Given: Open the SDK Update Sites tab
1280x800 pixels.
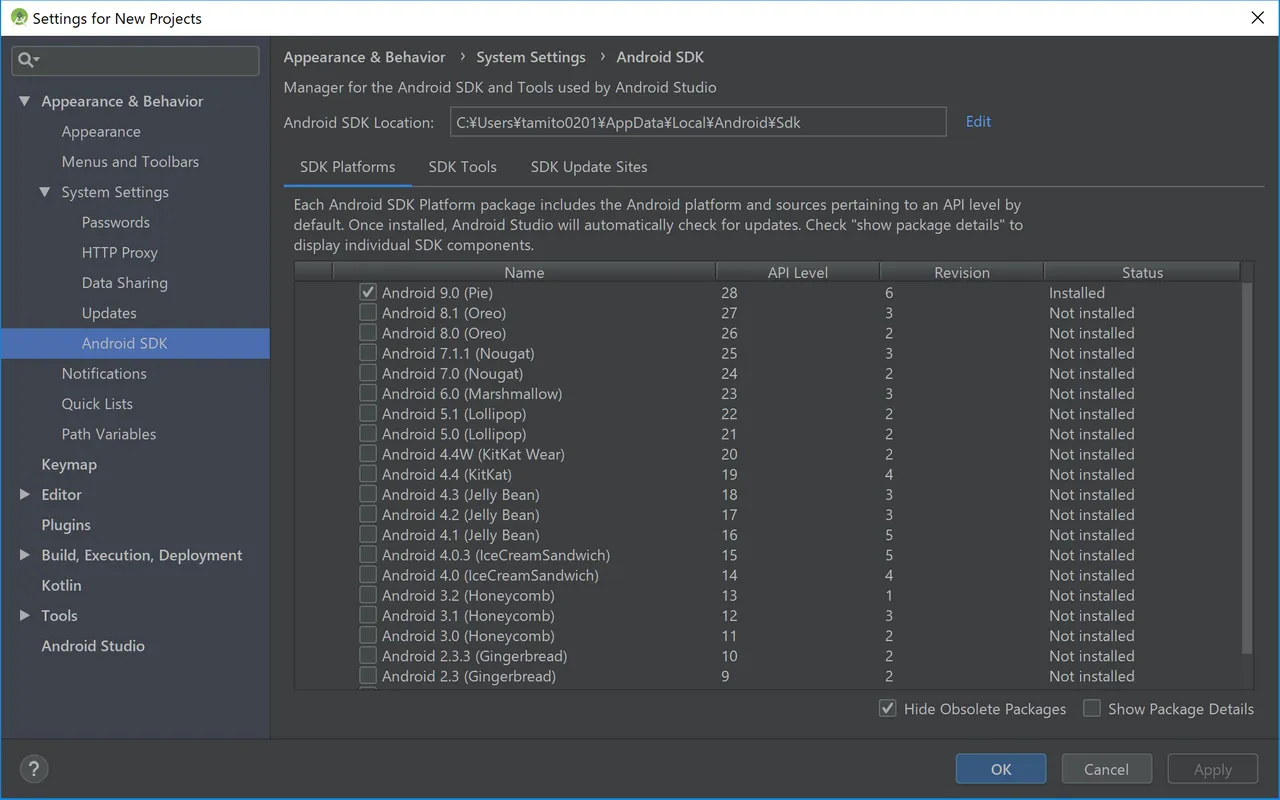Looking at the screenshot, I should pos(589,167).
